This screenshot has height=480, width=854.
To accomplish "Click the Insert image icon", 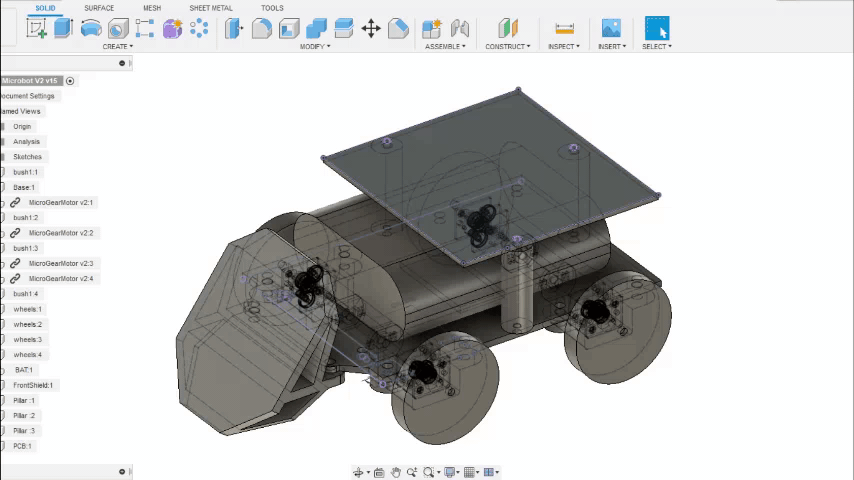I will pos(611,28).
